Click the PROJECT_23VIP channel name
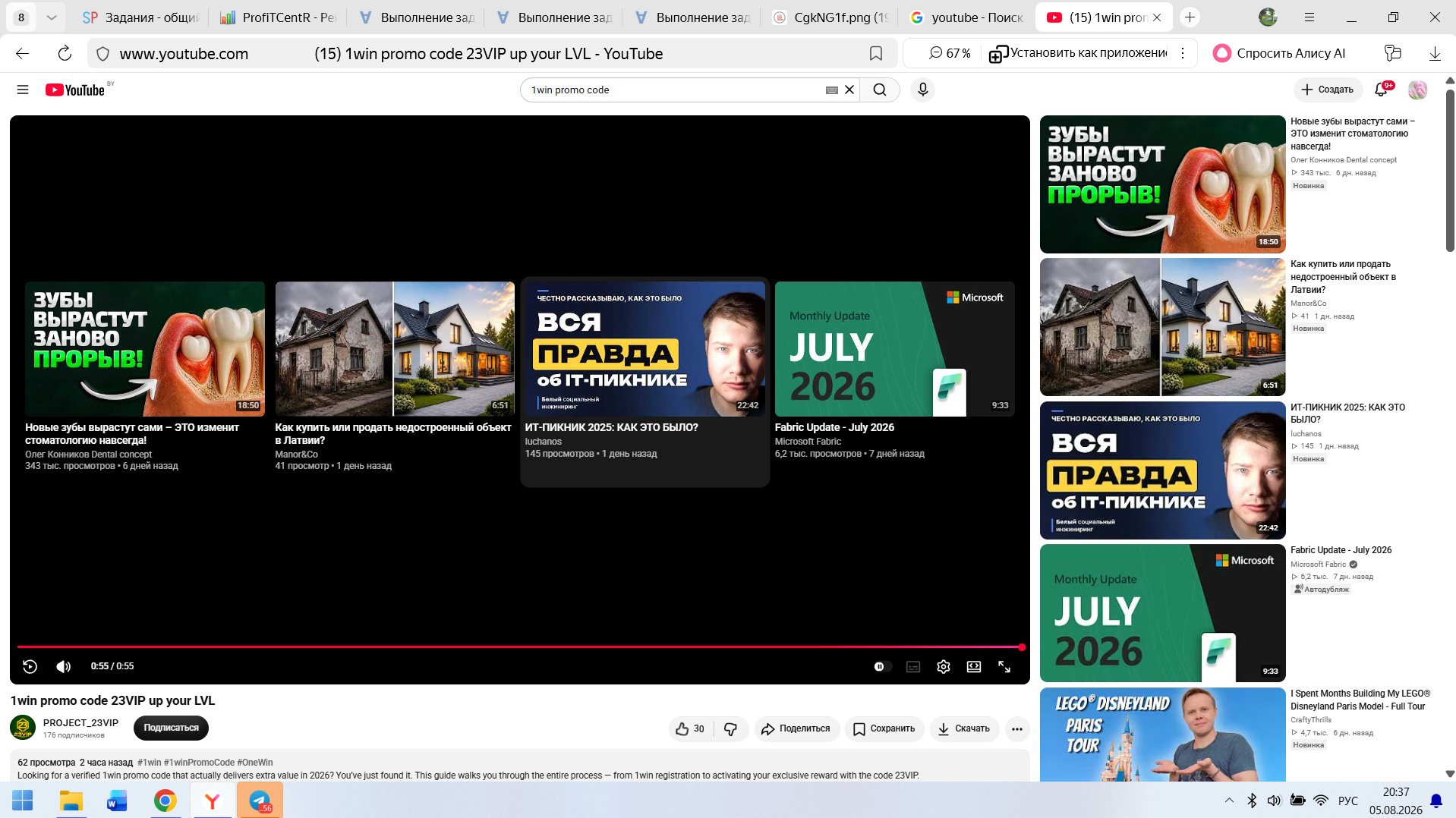 pos(80,722)
